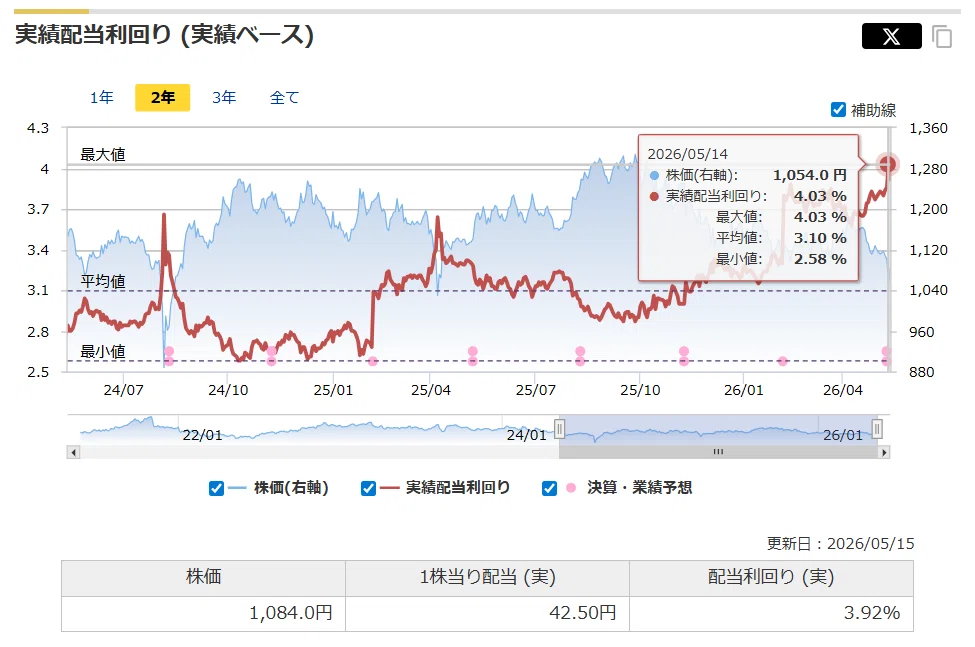Viewport: 975px width, 647px height.
Task: Click the 実績配当利回り legend label
Action: coord(458,488)
